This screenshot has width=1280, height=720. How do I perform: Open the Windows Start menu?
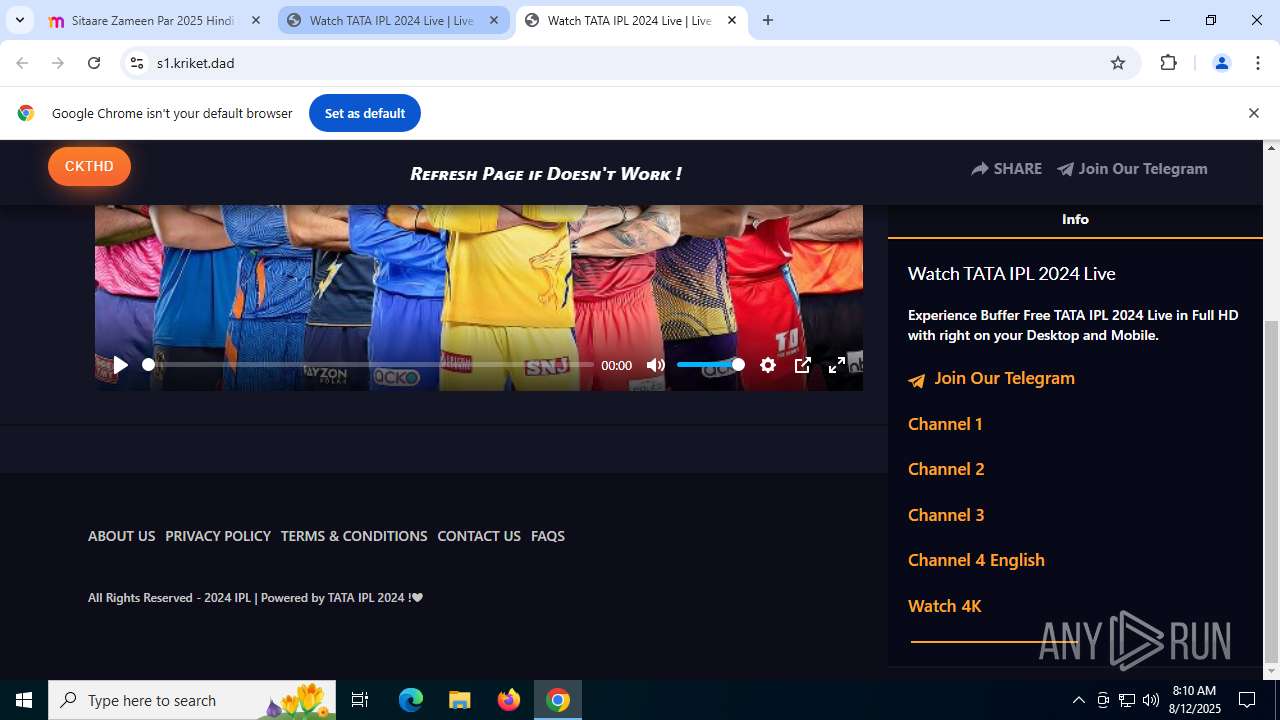24,700
